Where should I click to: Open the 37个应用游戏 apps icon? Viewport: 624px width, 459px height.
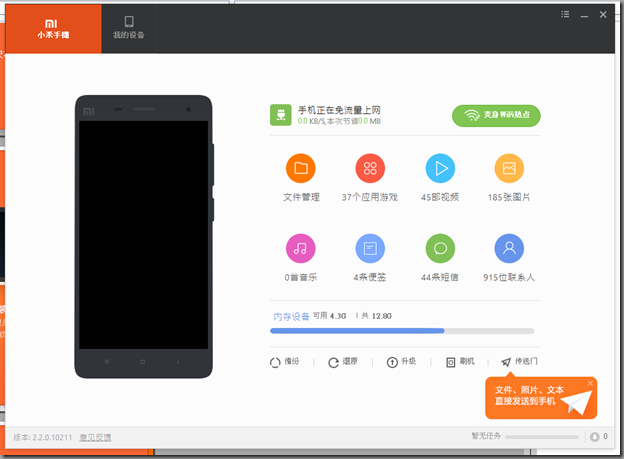370,168
